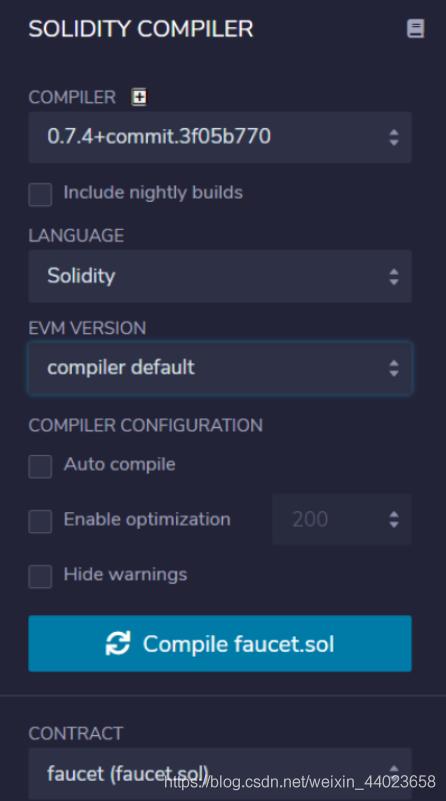Click the Compile faucet.sol button

click(220, 643)
